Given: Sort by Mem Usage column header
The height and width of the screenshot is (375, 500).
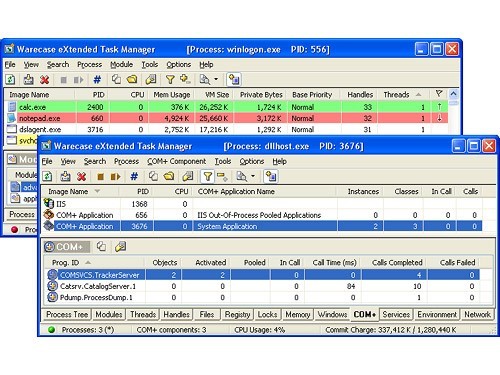Looking at the screenshot, I should coord(172,95).
